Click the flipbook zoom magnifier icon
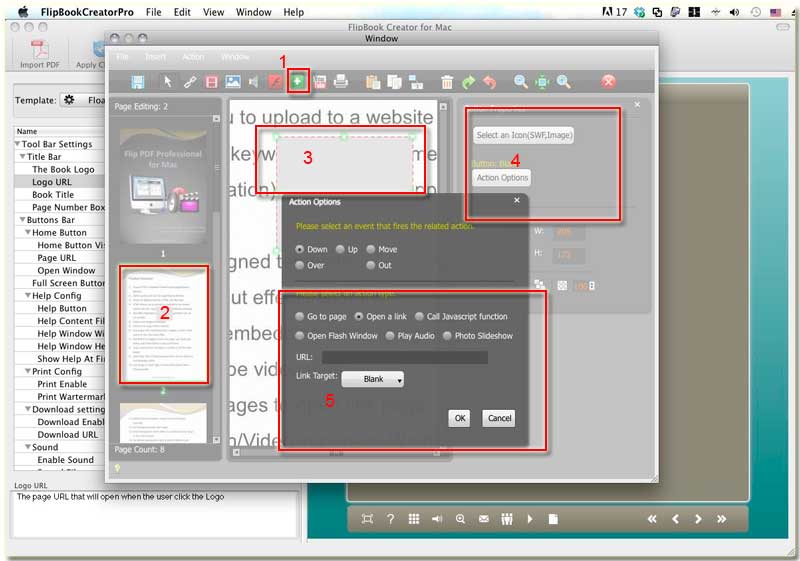800x561 pixels. point(460,519)
